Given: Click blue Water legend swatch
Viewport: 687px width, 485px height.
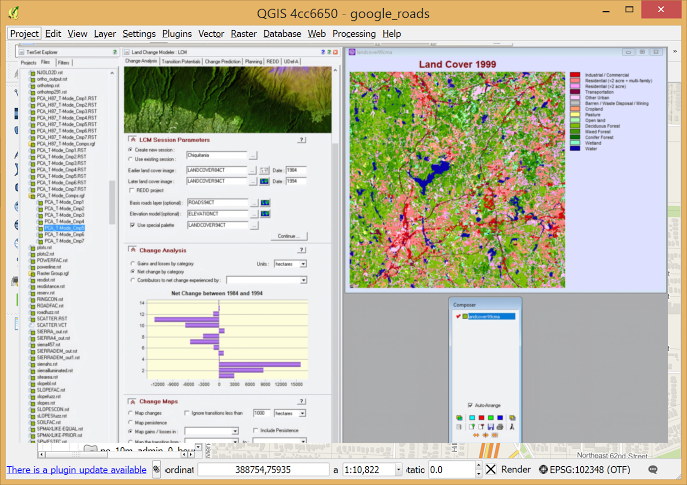Looking at the screenshot, I should pos(575,149).
